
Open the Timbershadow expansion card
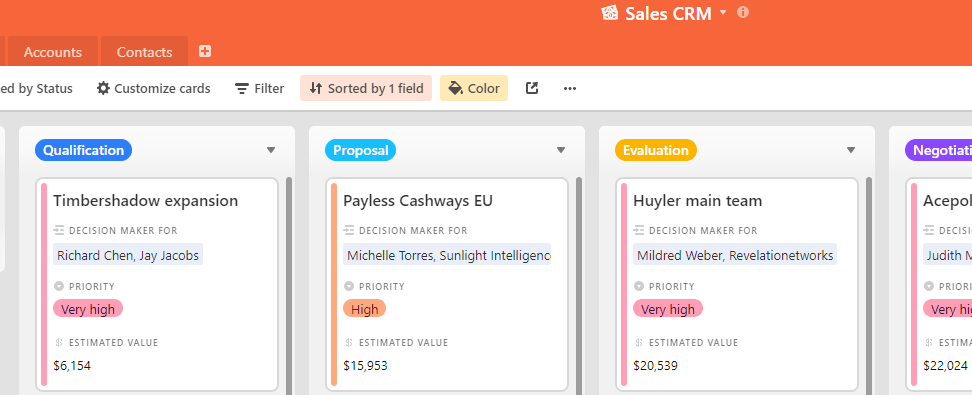tap(157, 285)
